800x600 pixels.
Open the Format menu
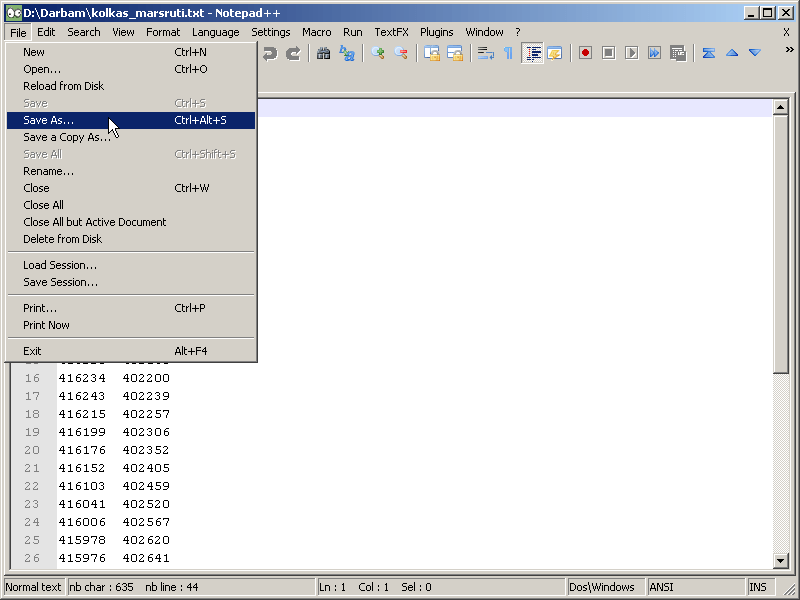tap(163, 32)
